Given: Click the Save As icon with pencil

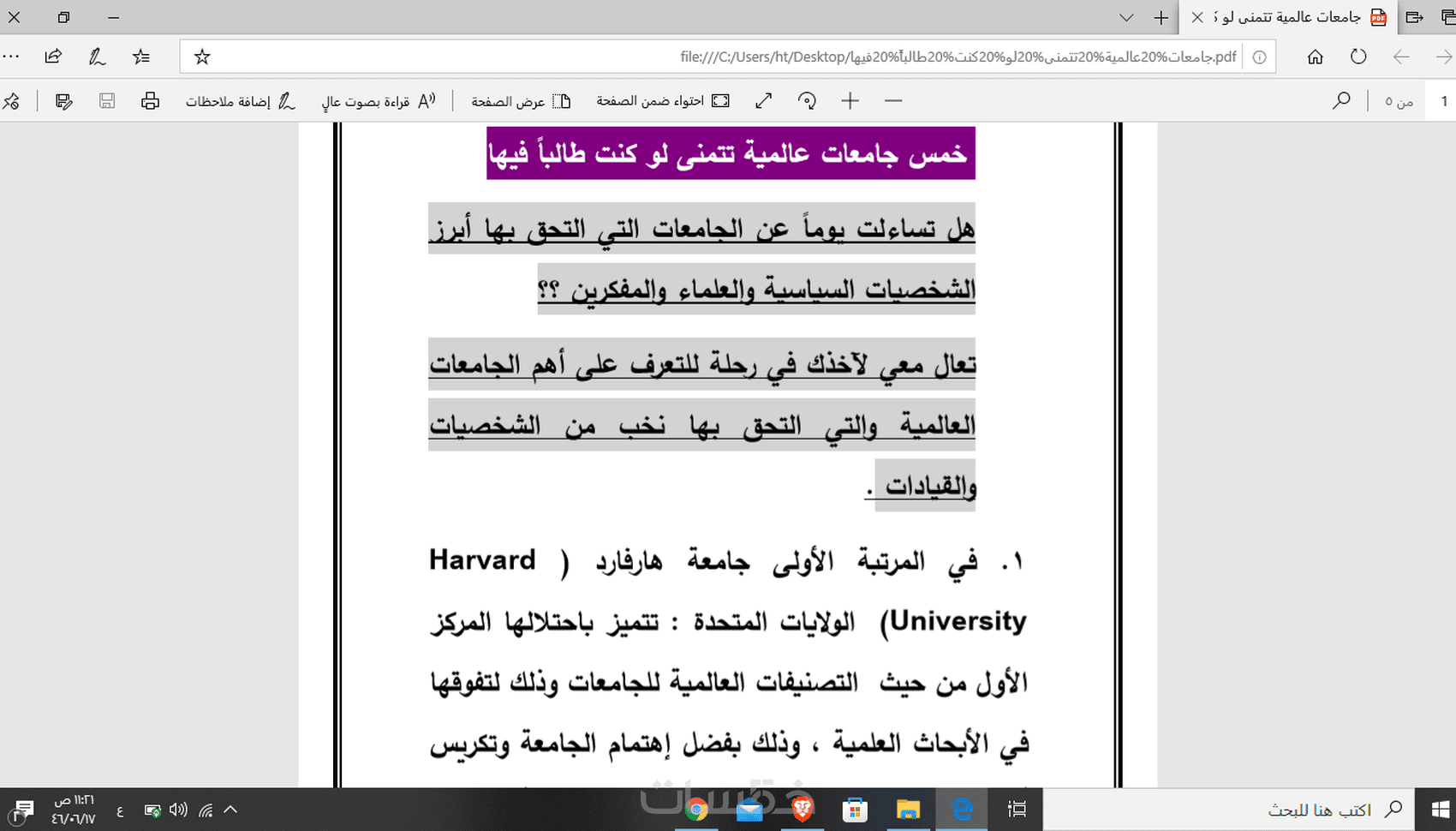Looking at the screenshot, I should (x=63, y=101).
